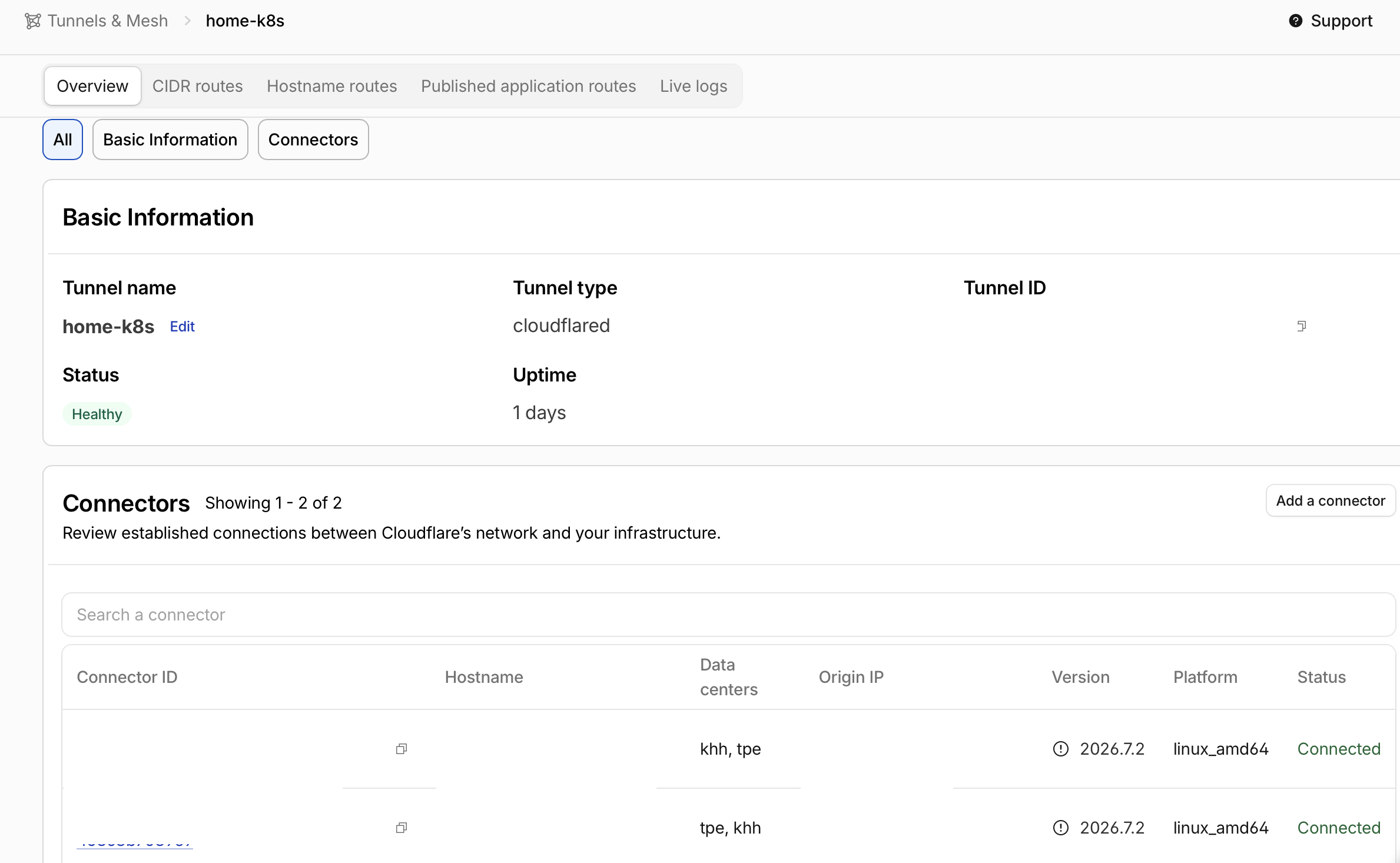Select the Basic Information filter chip
This screenshot has width=1400, height=863.
point(170,140)
